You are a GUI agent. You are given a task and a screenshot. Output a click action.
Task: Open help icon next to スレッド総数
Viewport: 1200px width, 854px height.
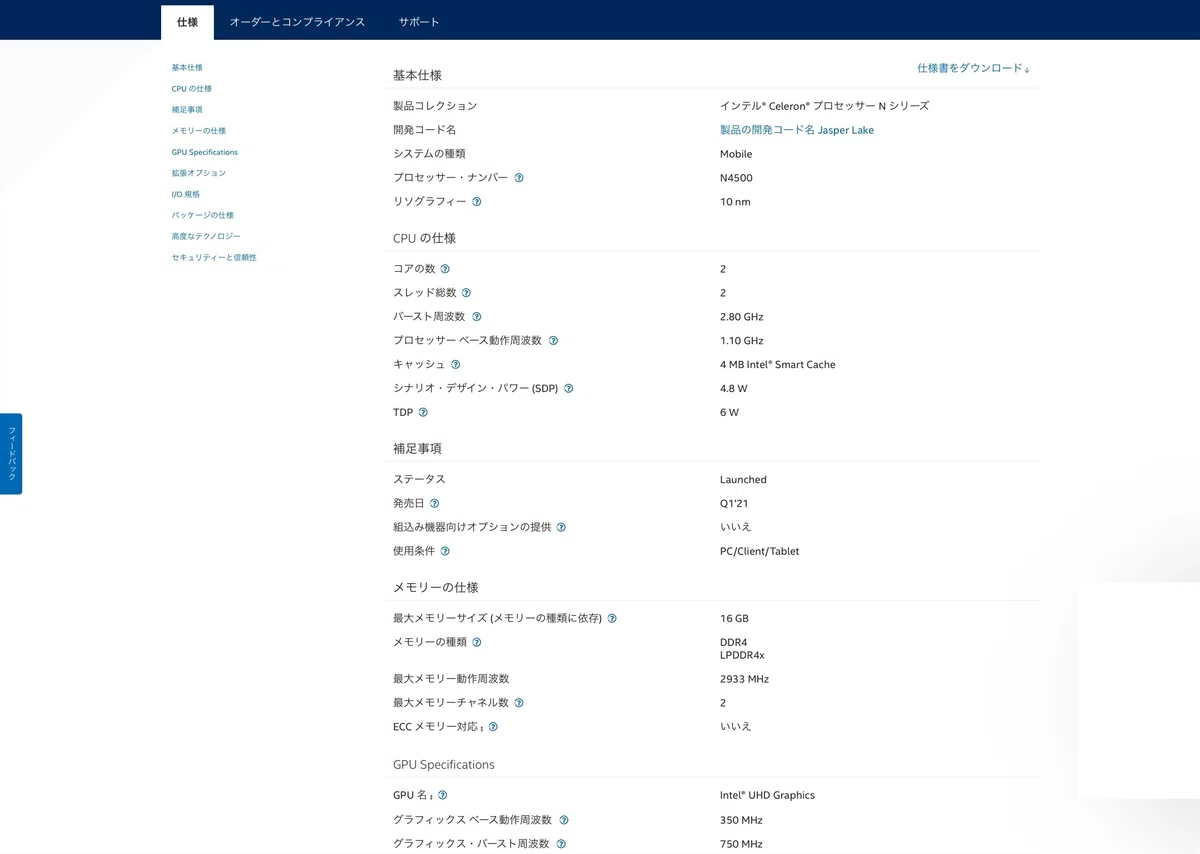click(466, 293)
